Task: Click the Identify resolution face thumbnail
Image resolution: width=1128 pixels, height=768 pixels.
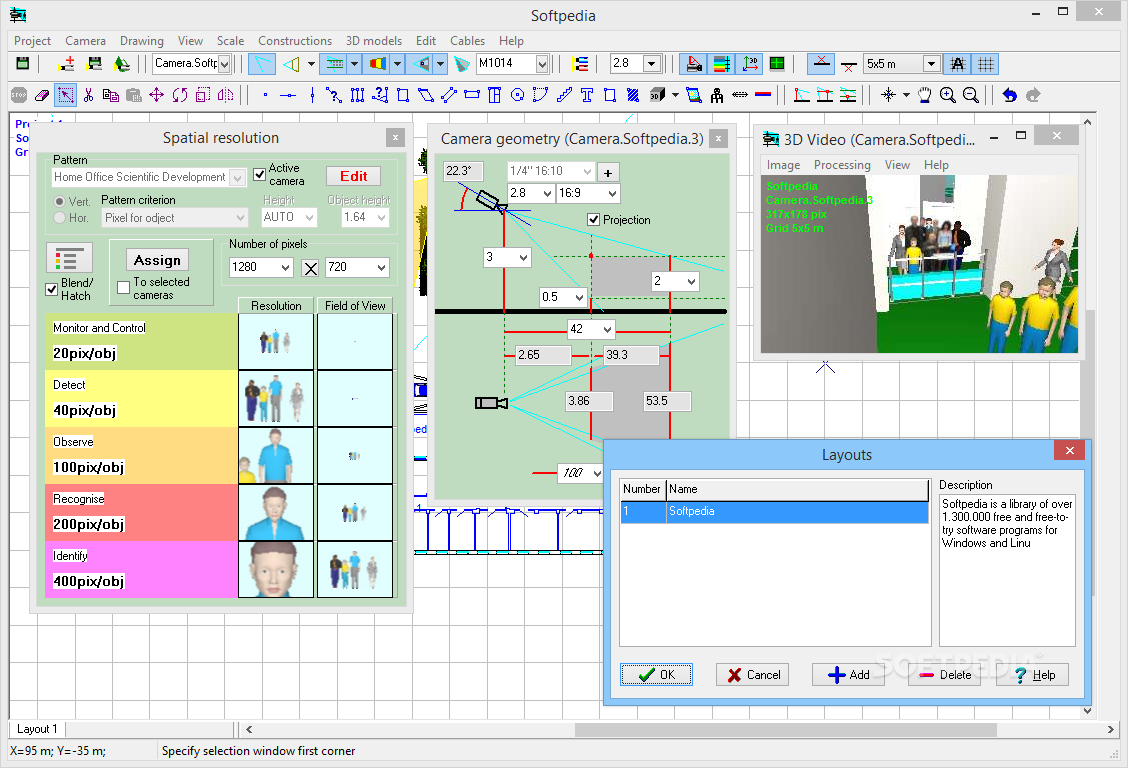Action: click(x=276, y=570)
